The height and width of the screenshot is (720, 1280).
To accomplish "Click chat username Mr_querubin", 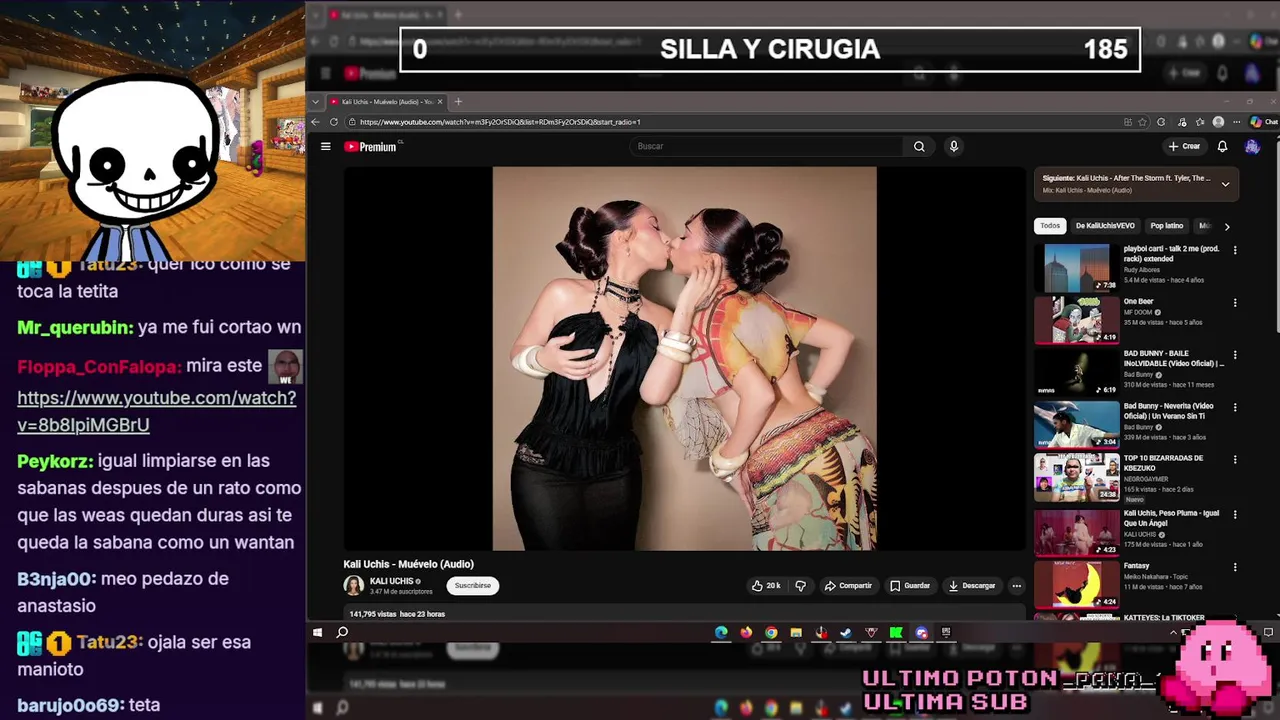I will point(74,328).
